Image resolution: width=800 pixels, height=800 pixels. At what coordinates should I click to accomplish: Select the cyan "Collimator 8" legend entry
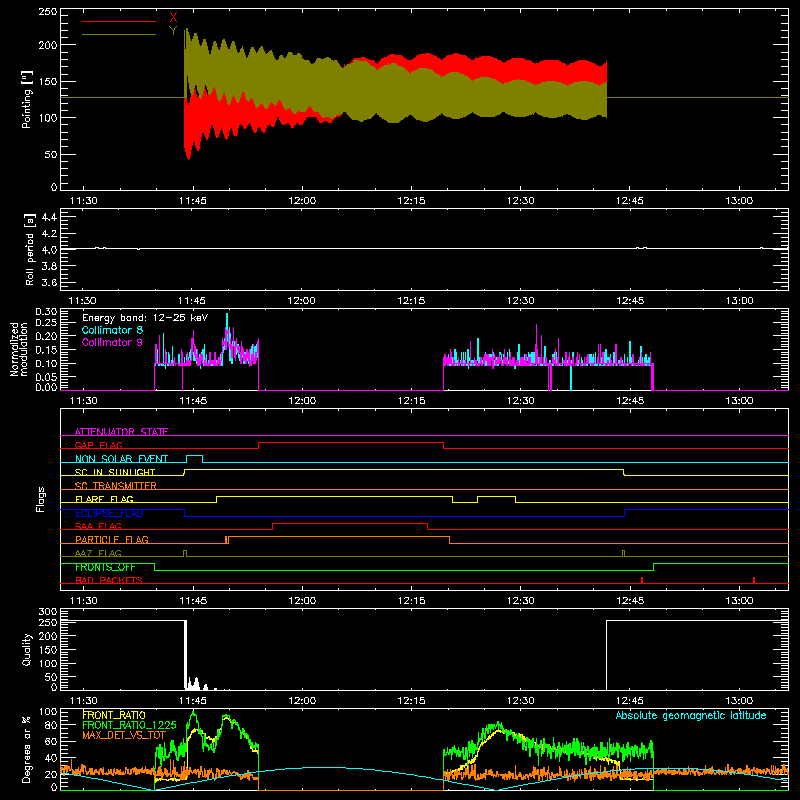click(112, 330)
